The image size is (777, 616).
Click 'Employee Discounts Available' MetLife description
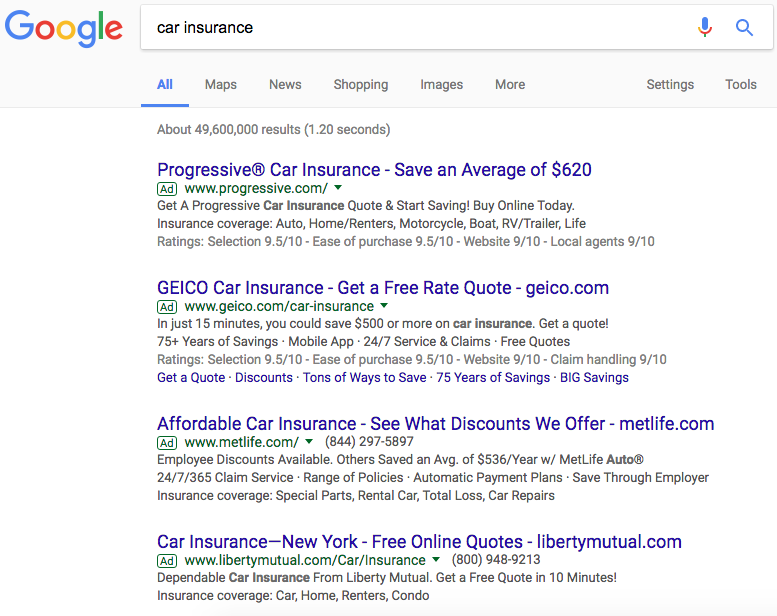point(400,459)
